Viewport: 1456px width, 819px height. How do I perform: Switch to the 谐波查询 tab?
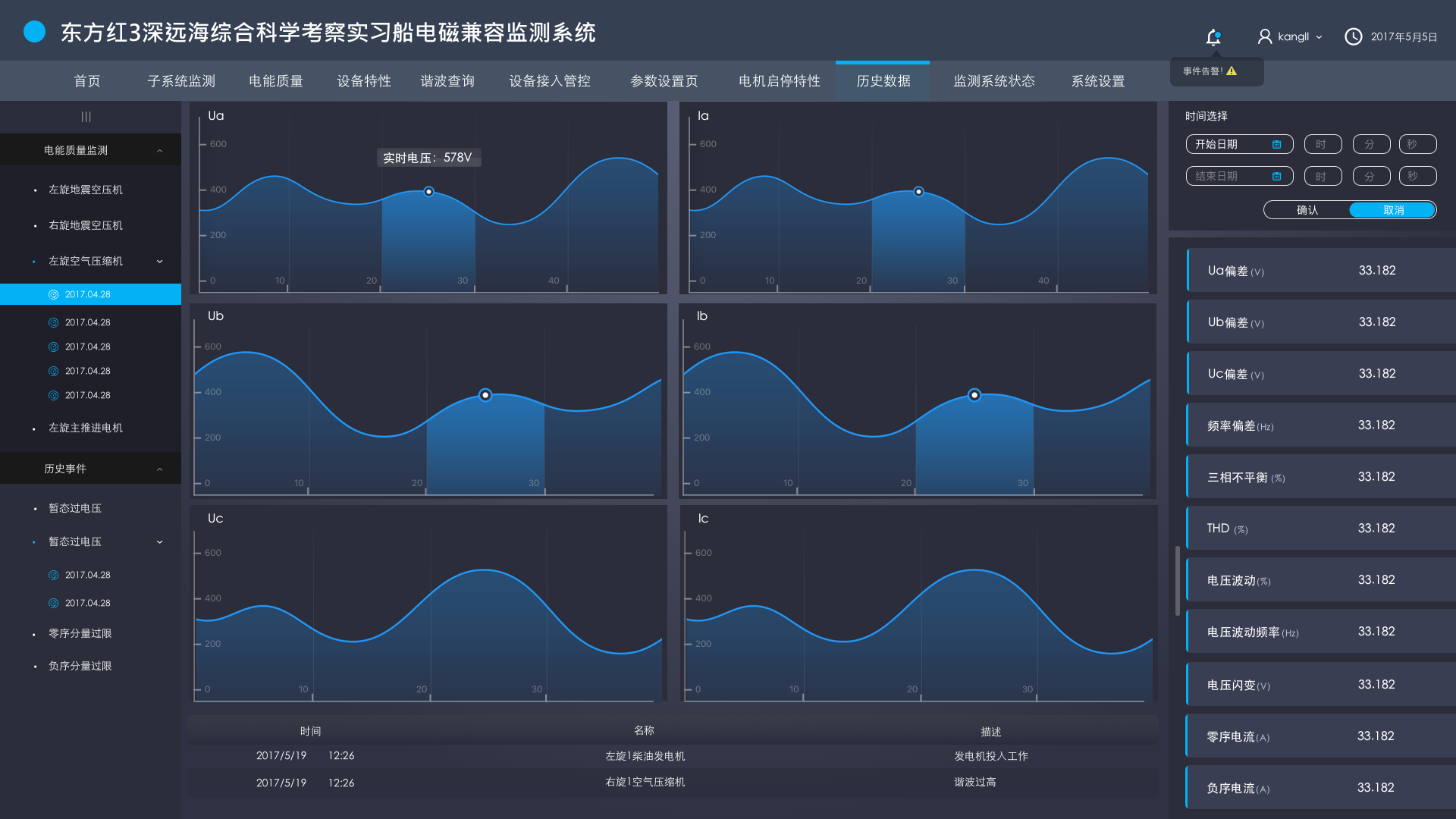coord(447,81)
